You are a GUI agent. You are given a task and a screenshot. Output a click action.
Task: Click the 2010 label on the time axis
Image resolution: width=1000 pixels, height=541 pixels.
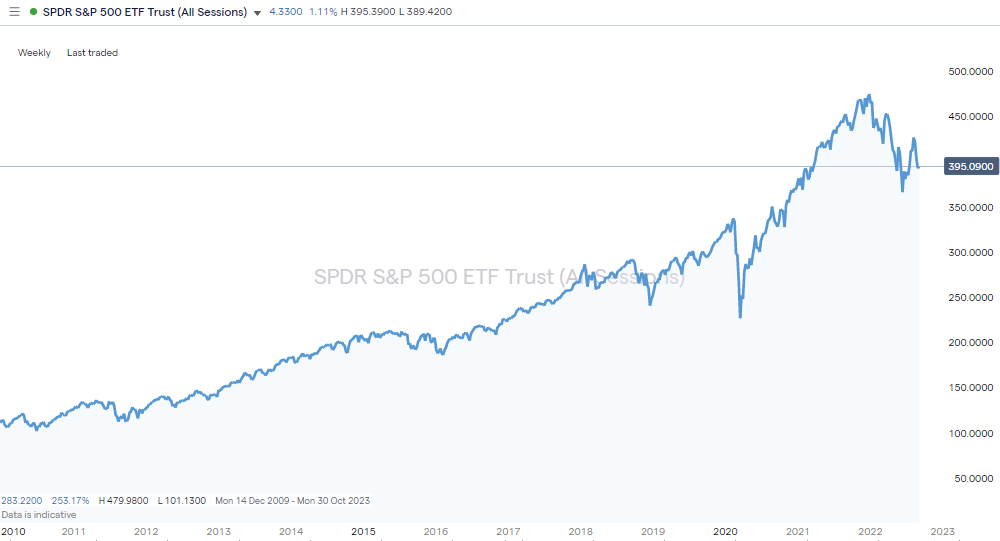(x=14, y=531)
